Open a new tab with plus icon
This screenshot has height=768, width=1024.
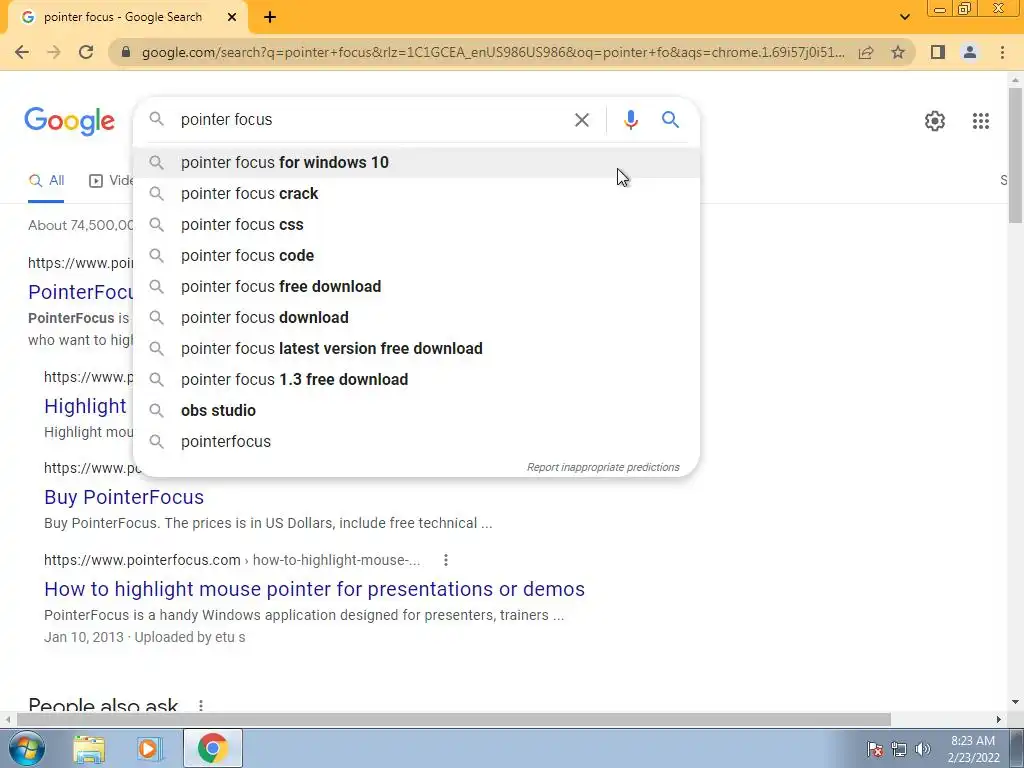[270, 17]
